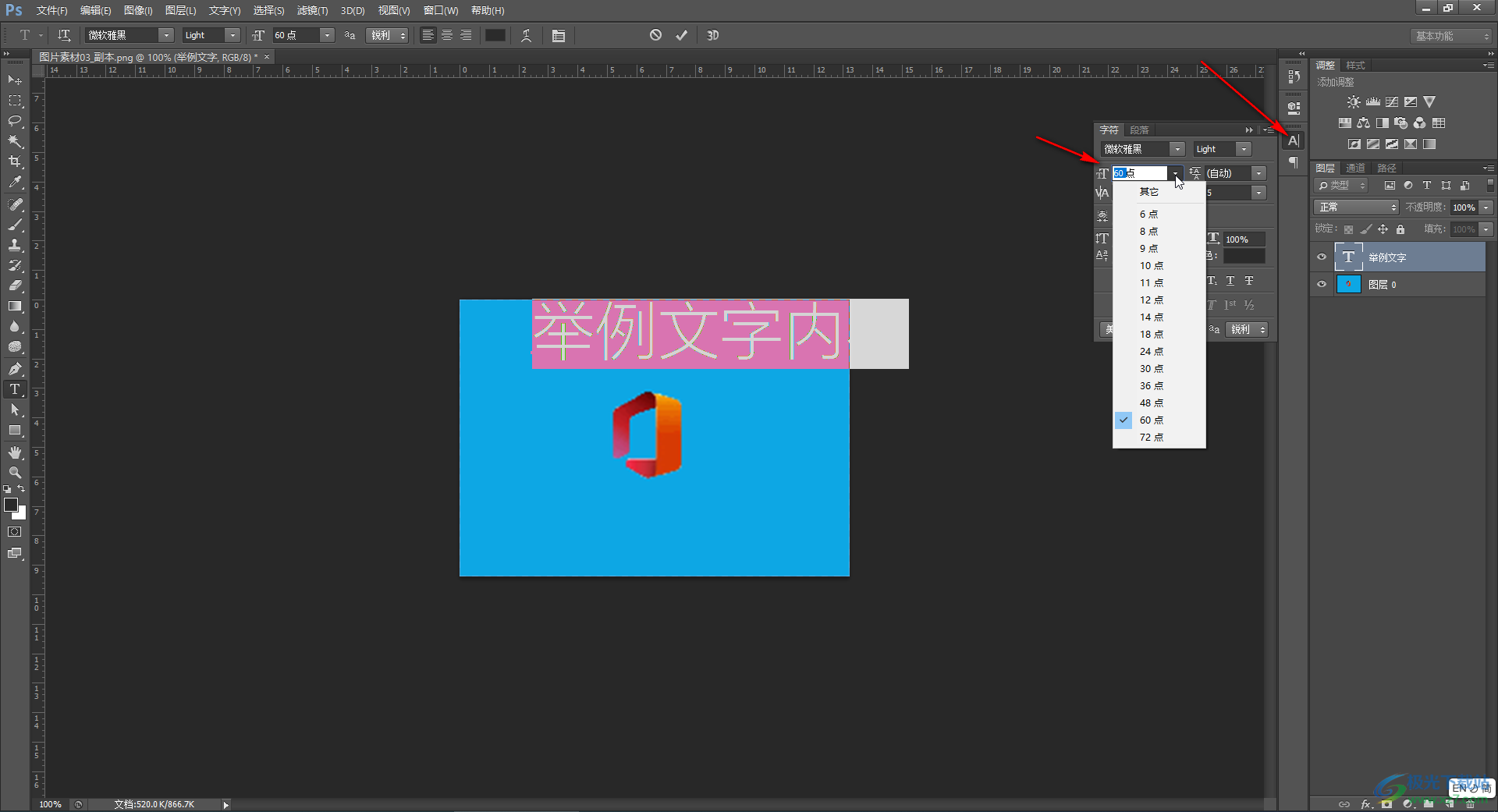The width and height of the screenshot is (1498, 812).
Task: Select the Clone Stamp tool
Action: coord(15,245)
